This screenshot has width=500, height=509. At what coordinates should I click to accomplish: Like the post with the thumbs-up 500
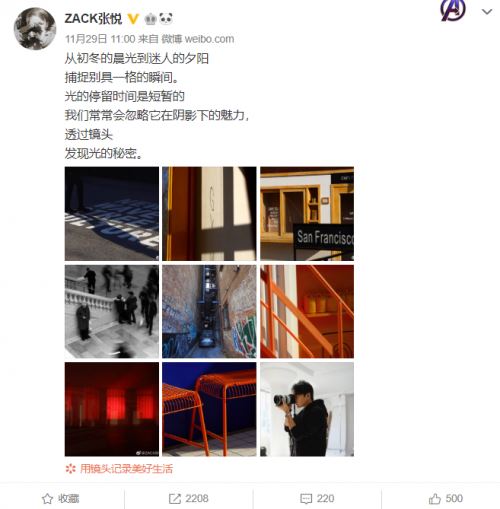tap(446, 499)
